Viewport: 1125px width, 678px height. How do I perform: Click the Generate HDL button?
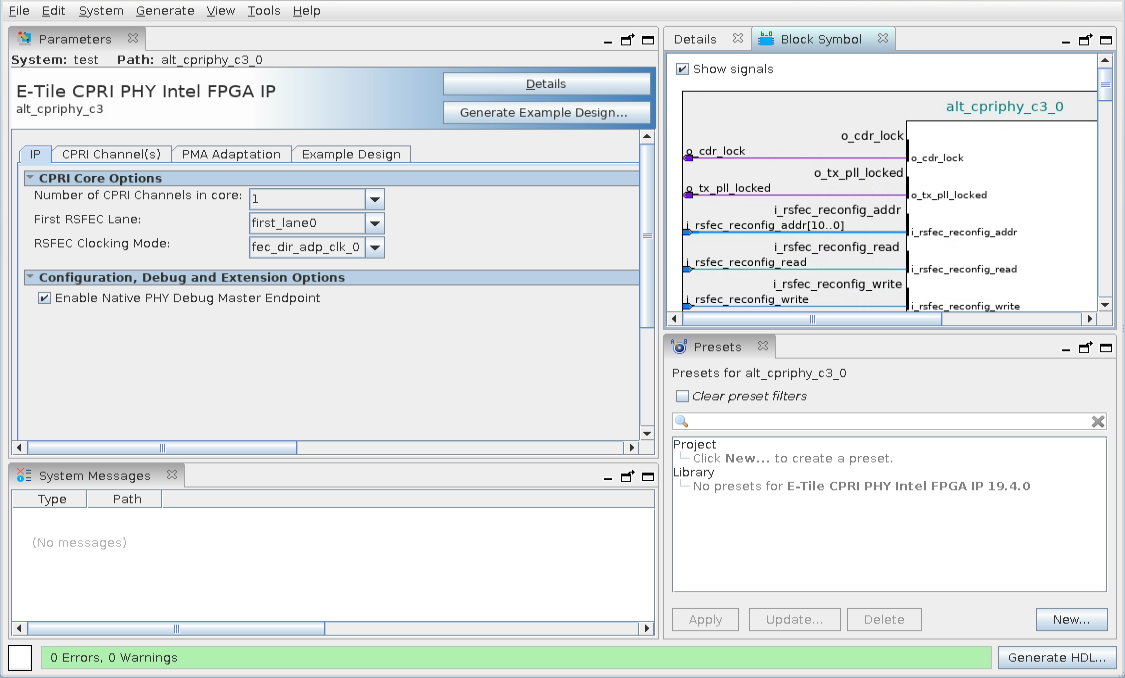1057,657
